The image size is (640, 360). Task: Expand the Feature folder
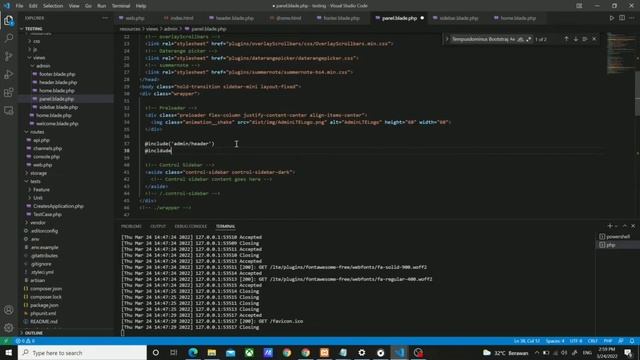click(41, 189)
